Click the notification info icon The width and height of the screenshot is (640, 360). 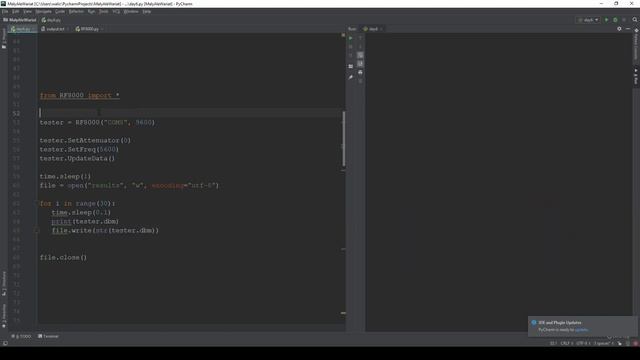click(x=533, y=322)
